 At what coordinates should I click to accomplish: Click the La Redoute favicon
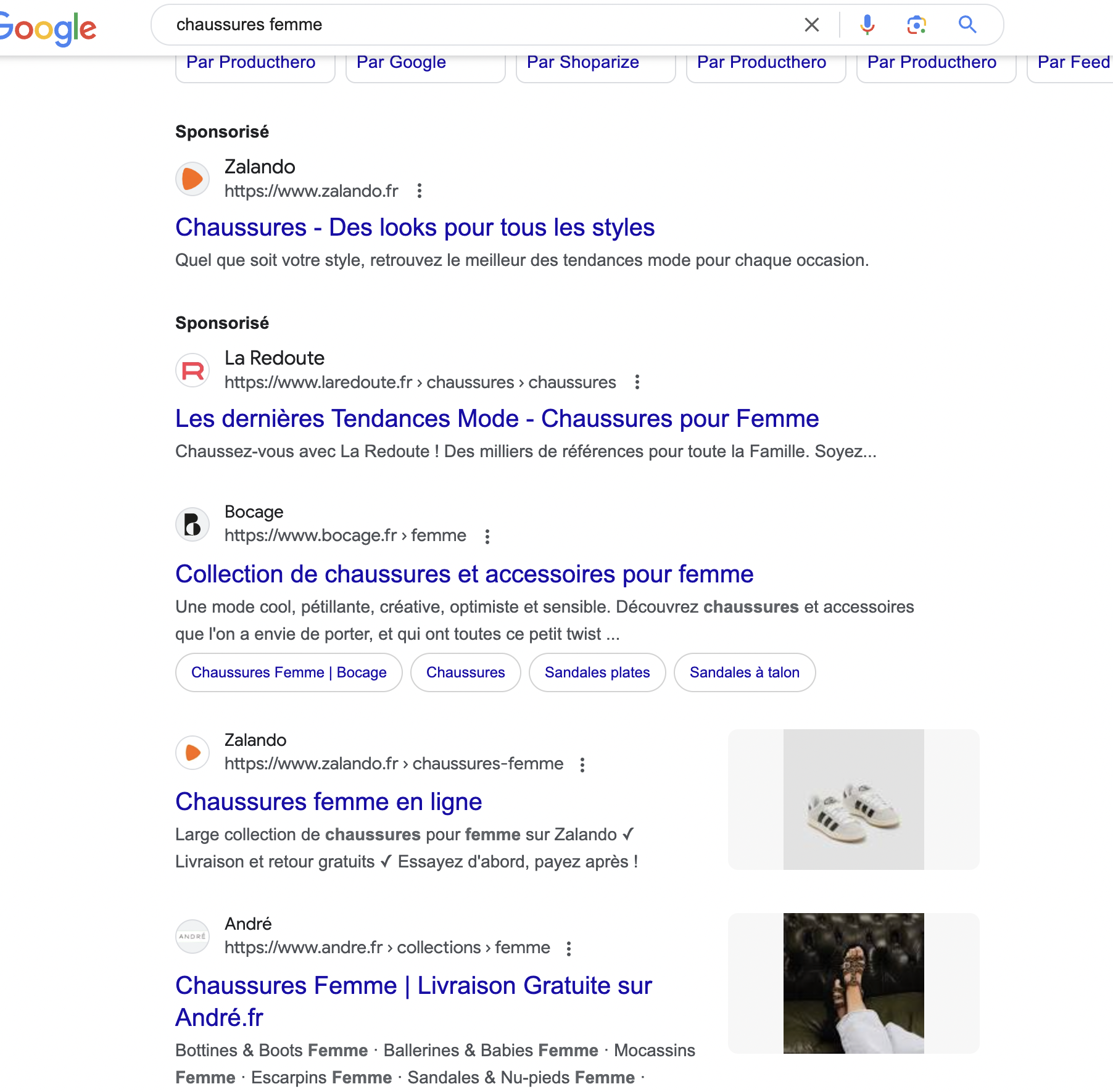click(193, 370)
